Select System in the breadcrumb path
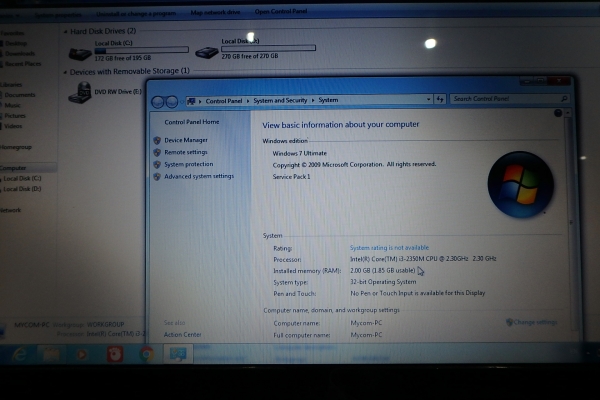 tap(328, 100)
